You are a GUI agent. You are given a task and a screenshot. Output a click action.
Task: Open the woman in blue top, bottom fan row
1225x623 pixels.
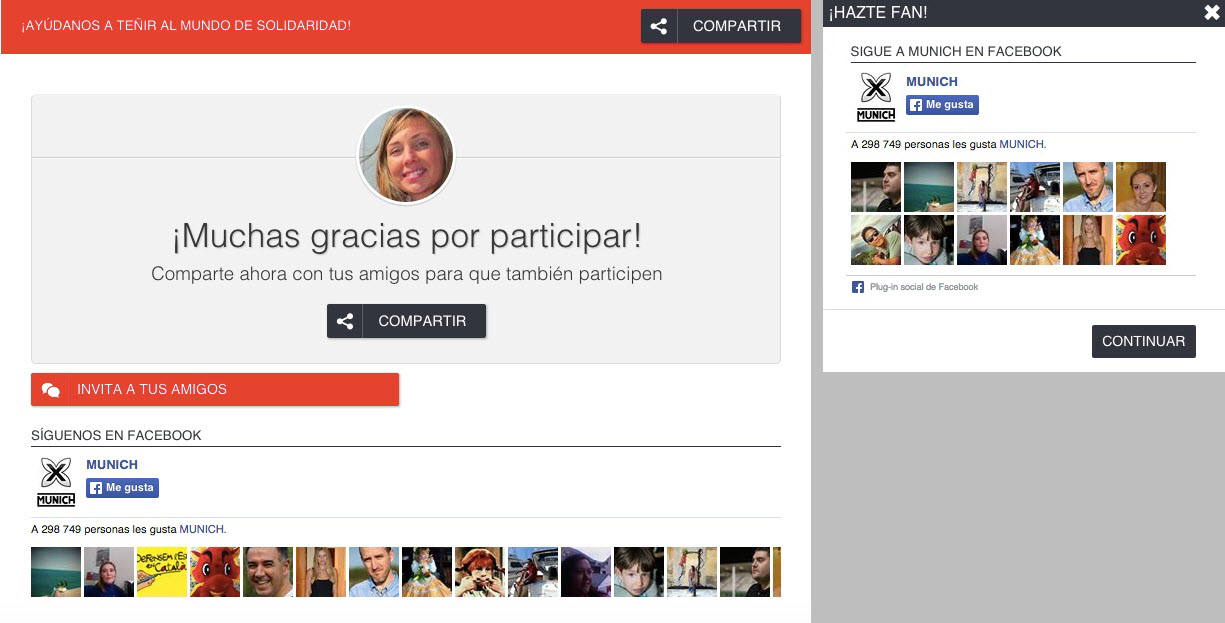pyautogui.click(x=109, y=572)
